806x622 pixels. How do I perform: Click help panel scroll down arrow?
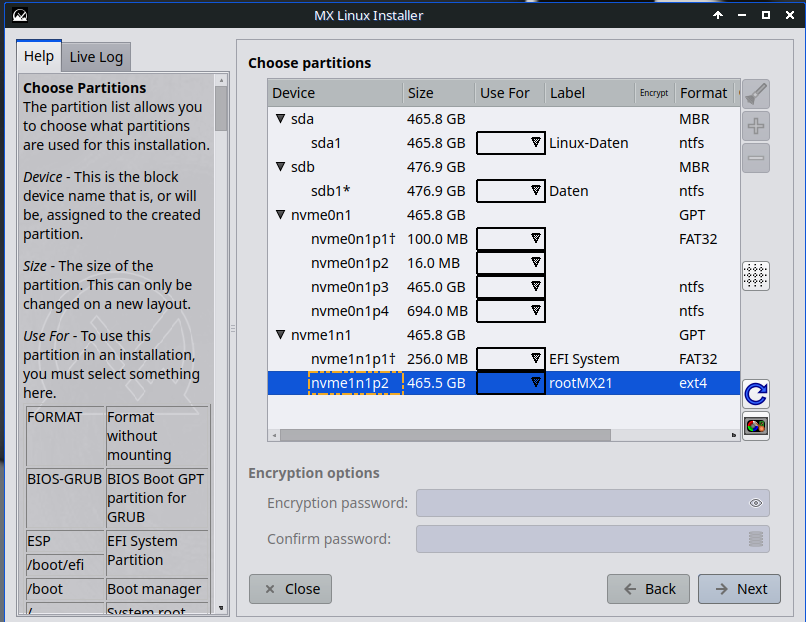[221, 608]
